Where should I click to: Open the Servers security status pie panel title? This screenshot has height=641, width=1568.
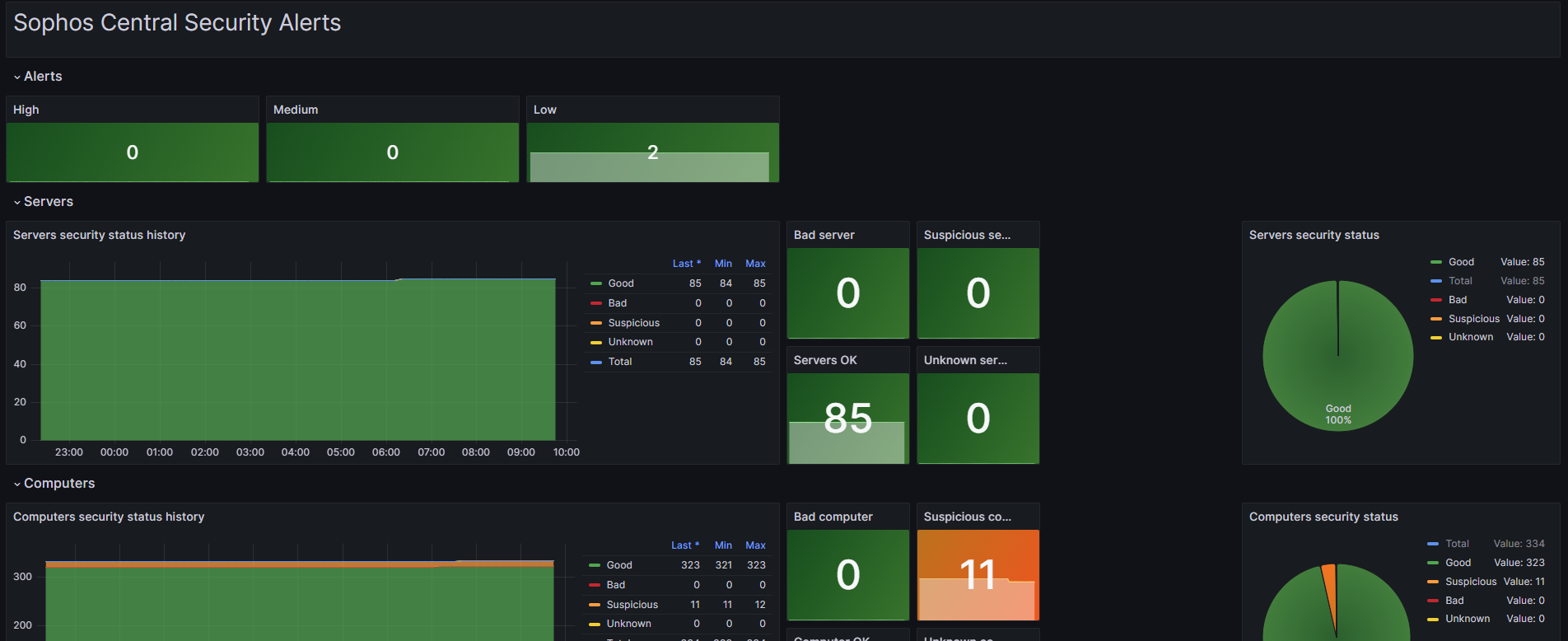(x=1314, y=235)
